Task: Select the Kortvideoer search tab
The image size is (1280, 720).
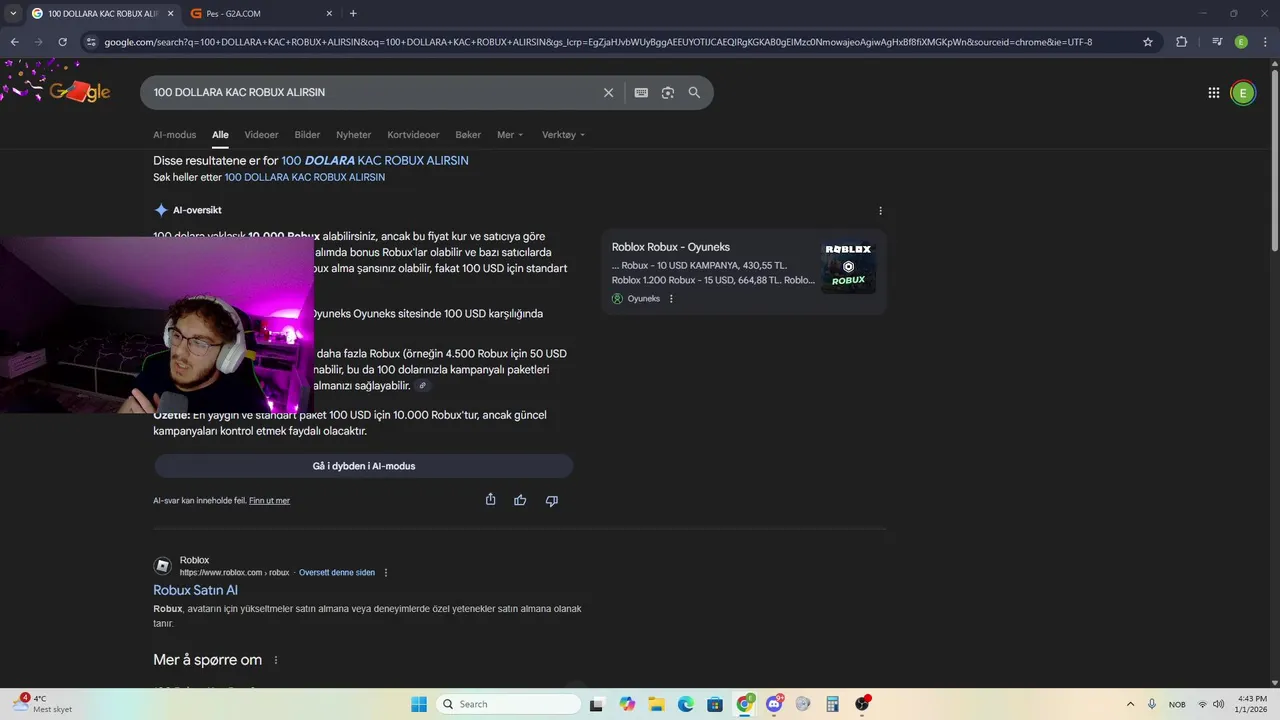Action: (x=413, y=135)
